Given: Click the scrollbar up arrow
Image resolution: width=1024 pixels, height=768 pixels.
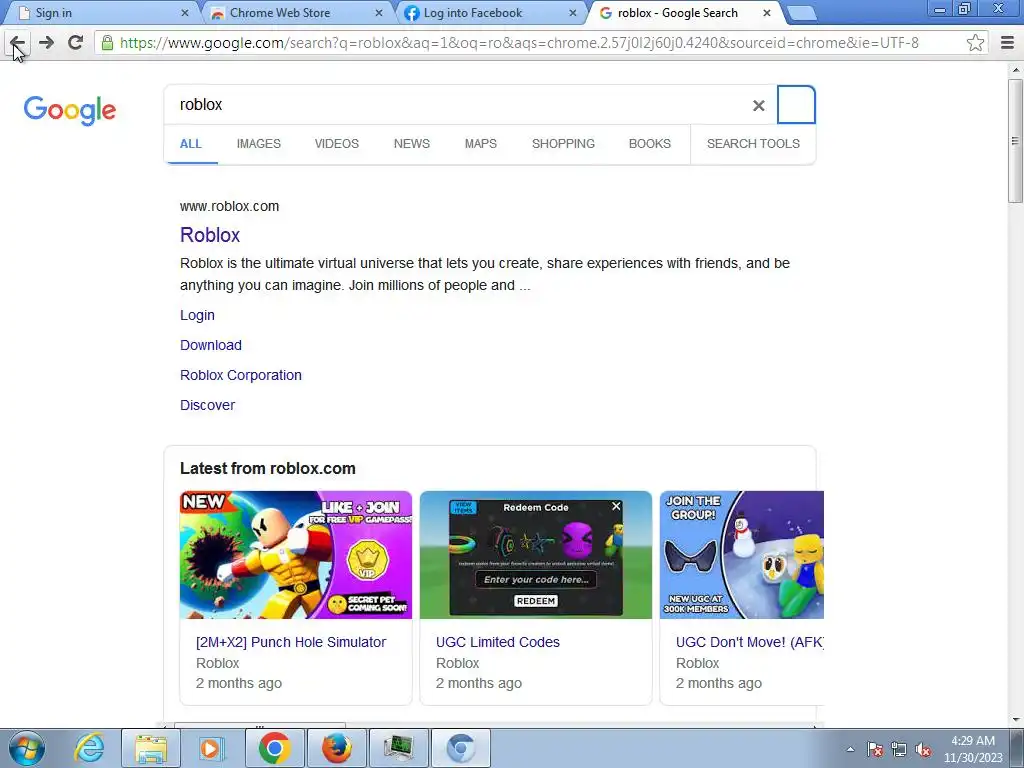Looking at the screenshot, I should pos(1015,69).
